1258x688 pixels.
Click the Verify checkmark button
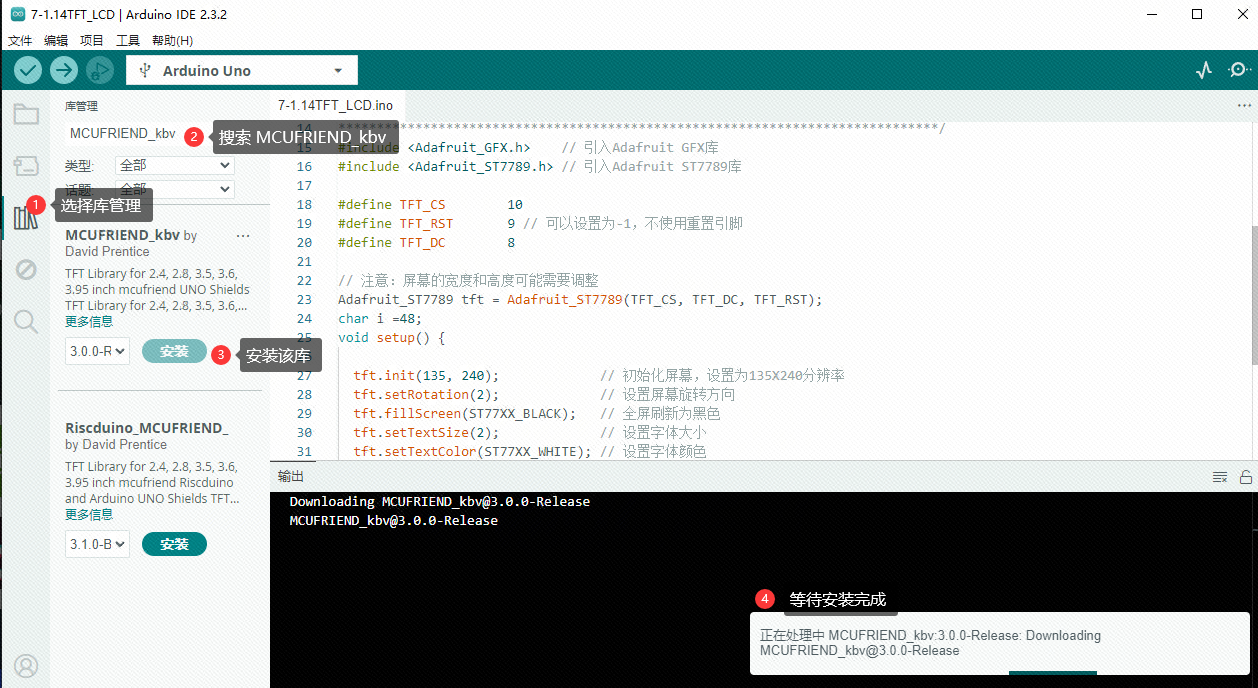coord(28,70)
